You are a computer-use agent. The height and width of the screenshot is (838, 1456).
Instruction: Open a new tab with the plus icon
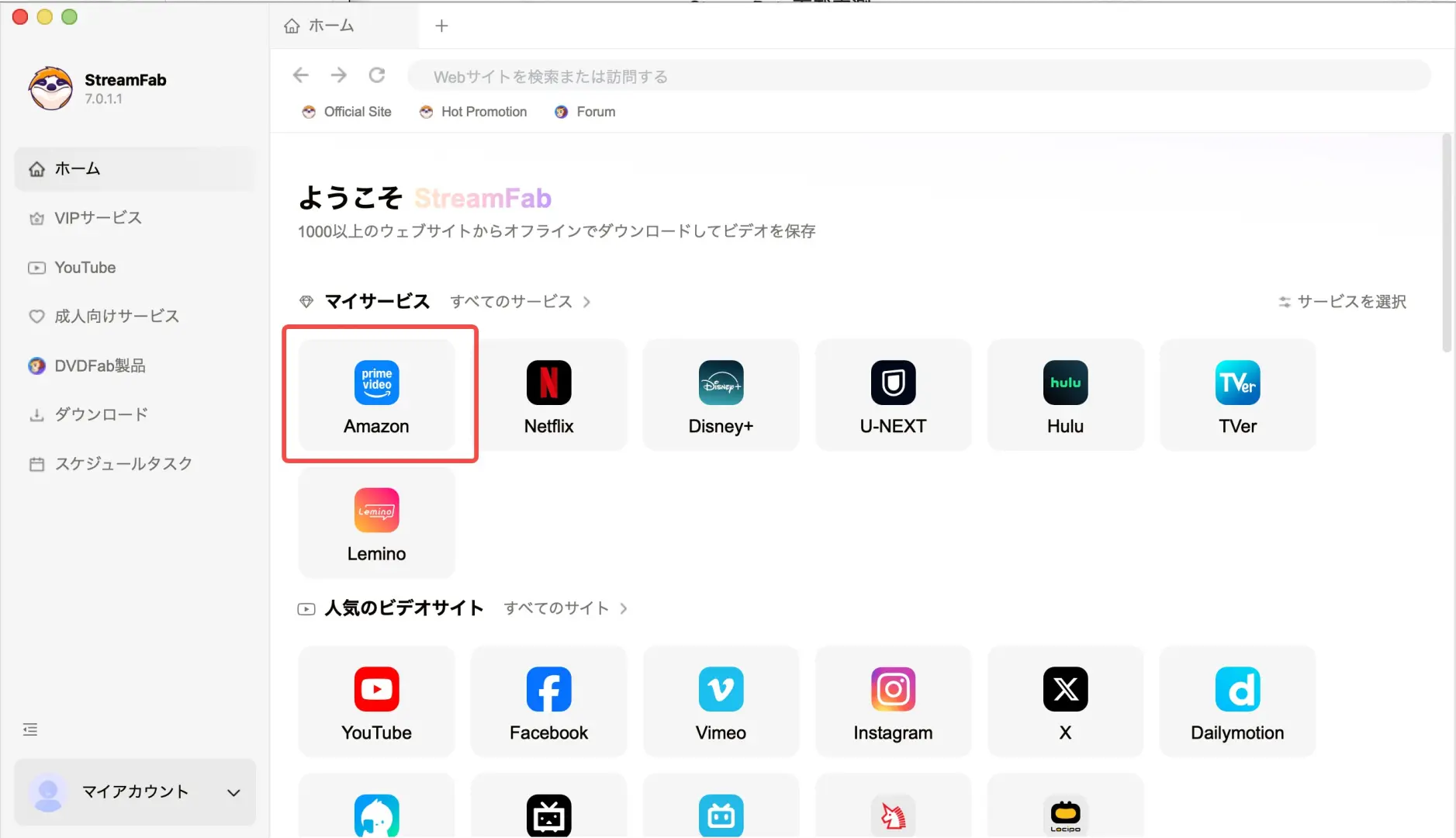pos(441,26)
